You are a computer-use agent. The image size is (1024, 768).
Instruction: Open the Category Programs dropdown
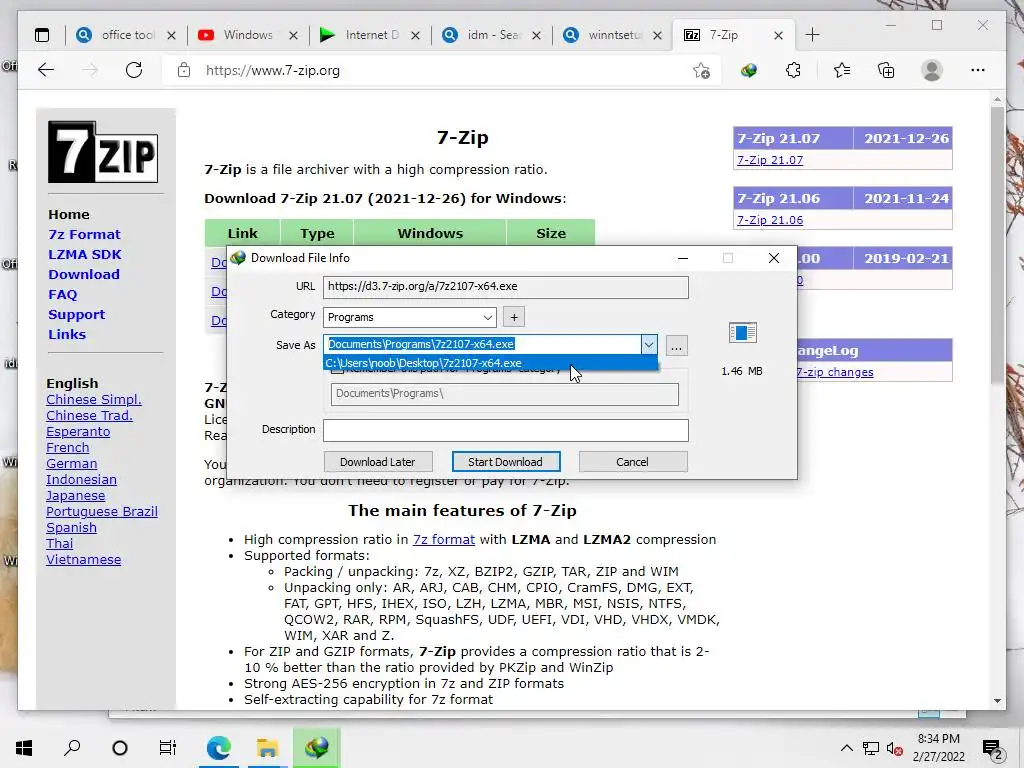point(409,317)
